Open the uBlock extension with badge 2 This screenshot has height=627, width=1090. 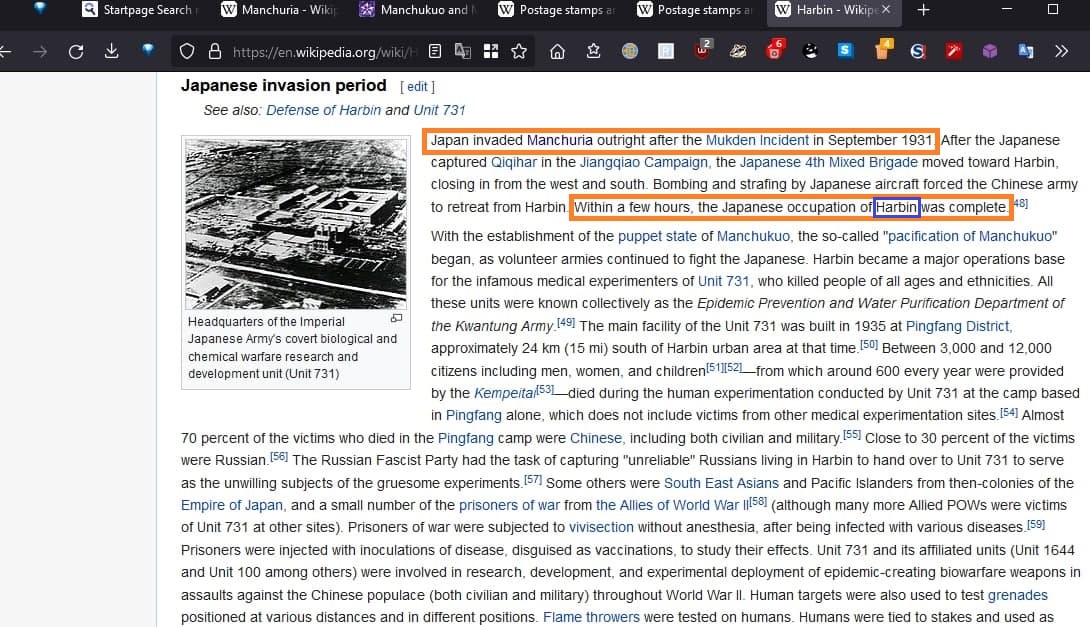click(703, 49)
